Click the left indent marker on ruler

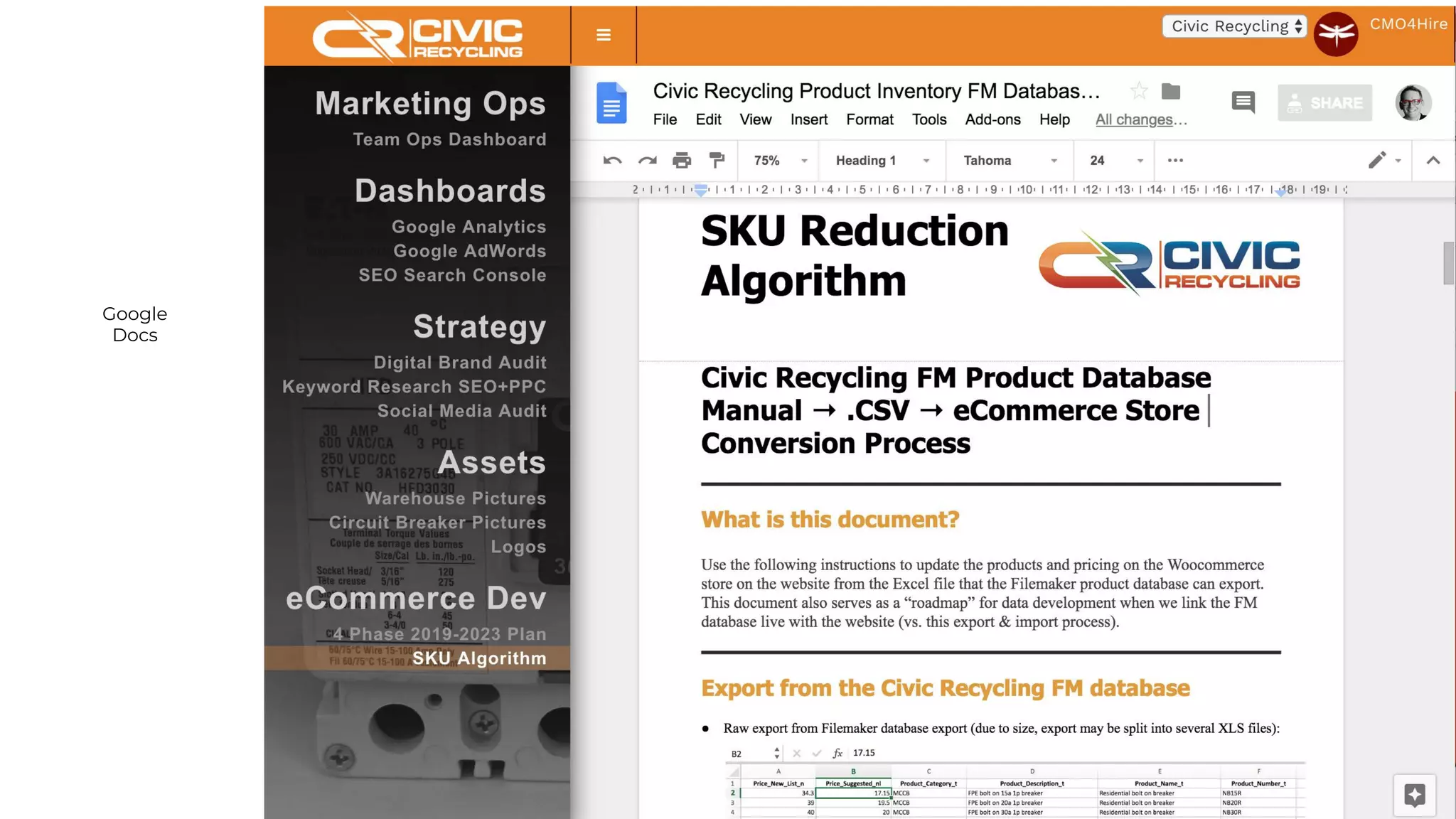pyautogui.click(x=701, y=191)
